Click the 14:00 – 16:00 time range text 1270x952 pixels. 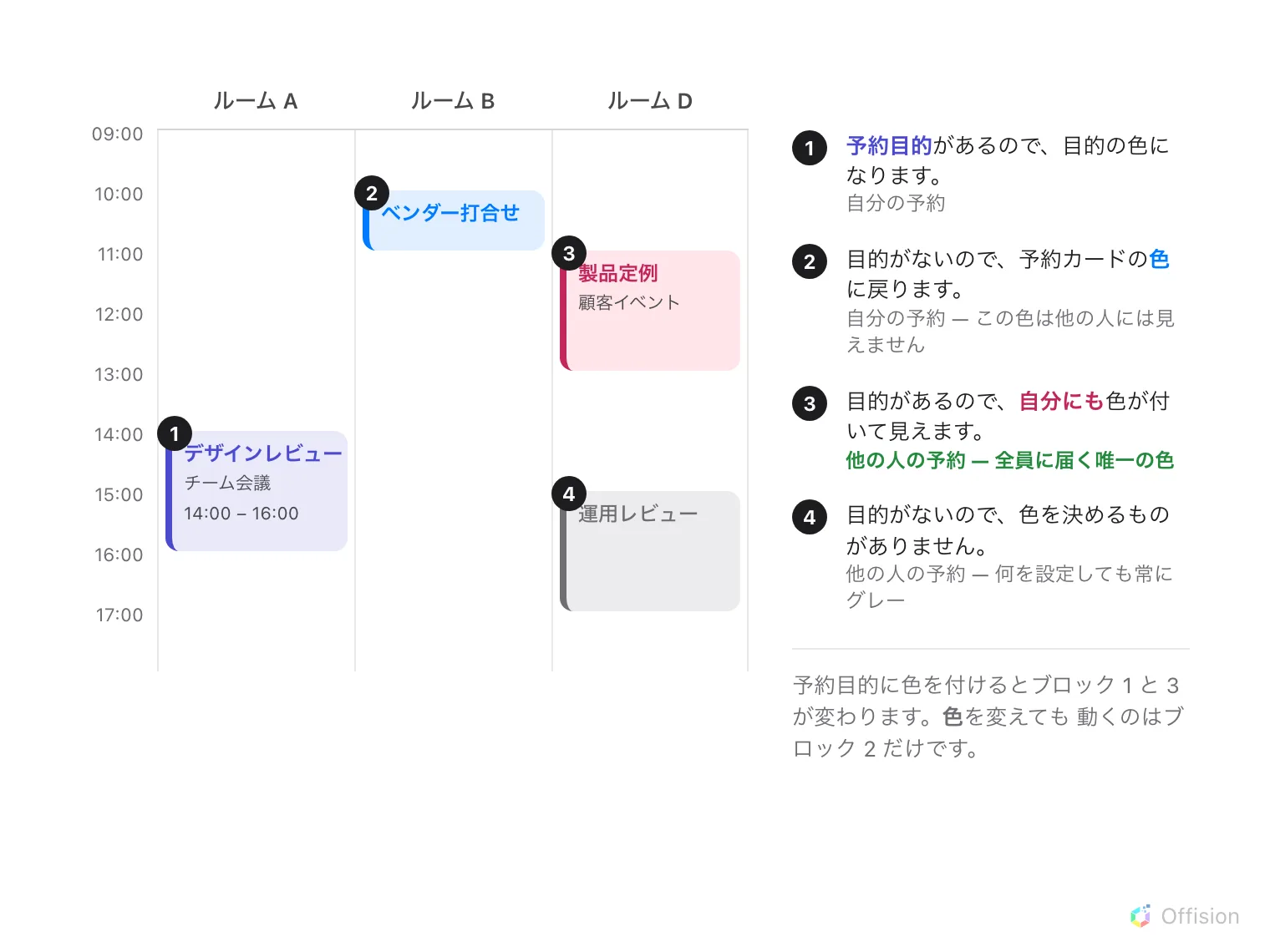pyautogui.click(x=241, y=514)
